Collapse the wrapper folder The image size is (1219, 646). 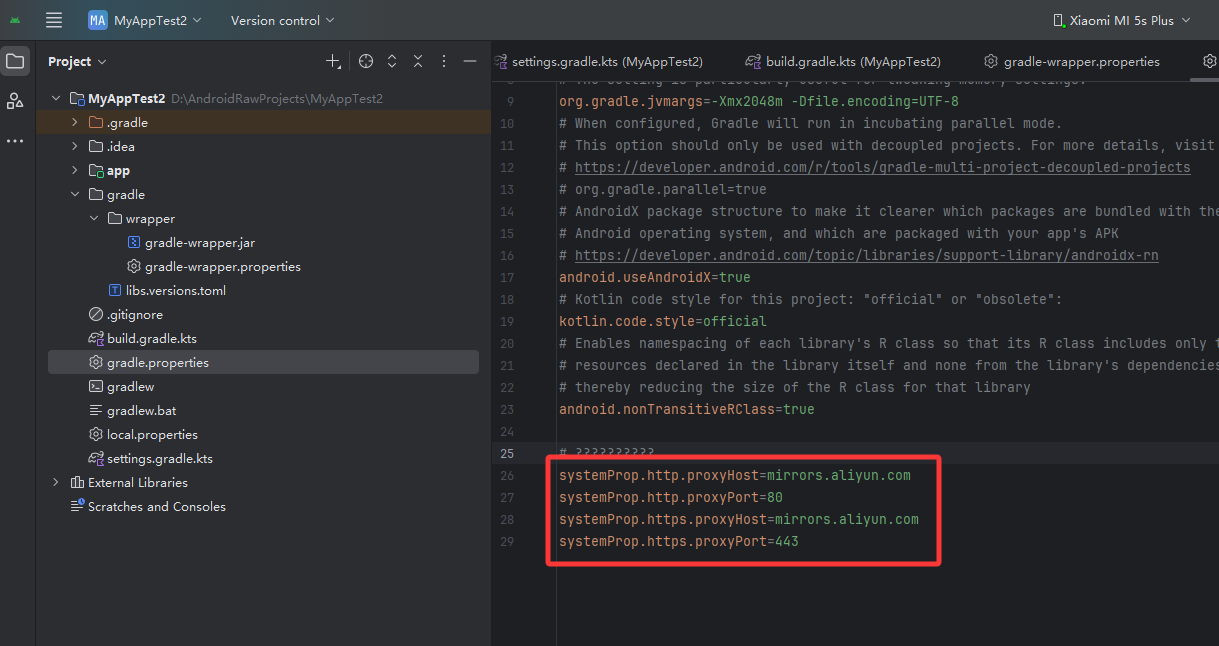point(93,219)
